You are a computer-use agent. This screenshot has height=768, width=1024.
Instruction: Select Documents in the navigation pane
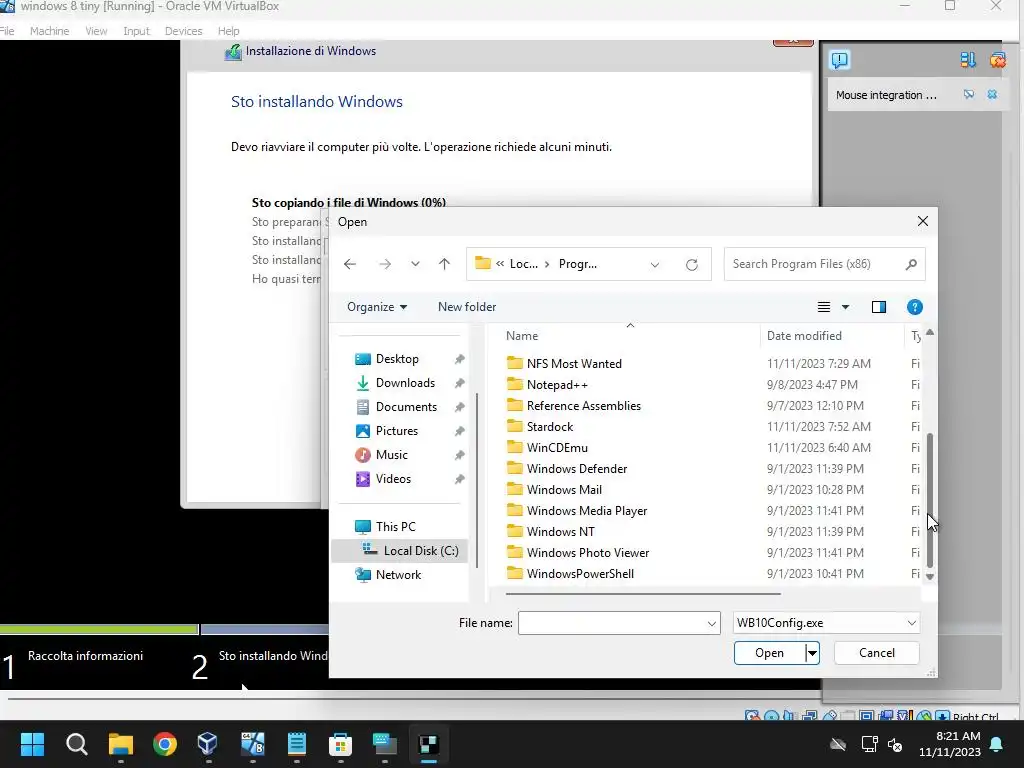tap(406, 407)
